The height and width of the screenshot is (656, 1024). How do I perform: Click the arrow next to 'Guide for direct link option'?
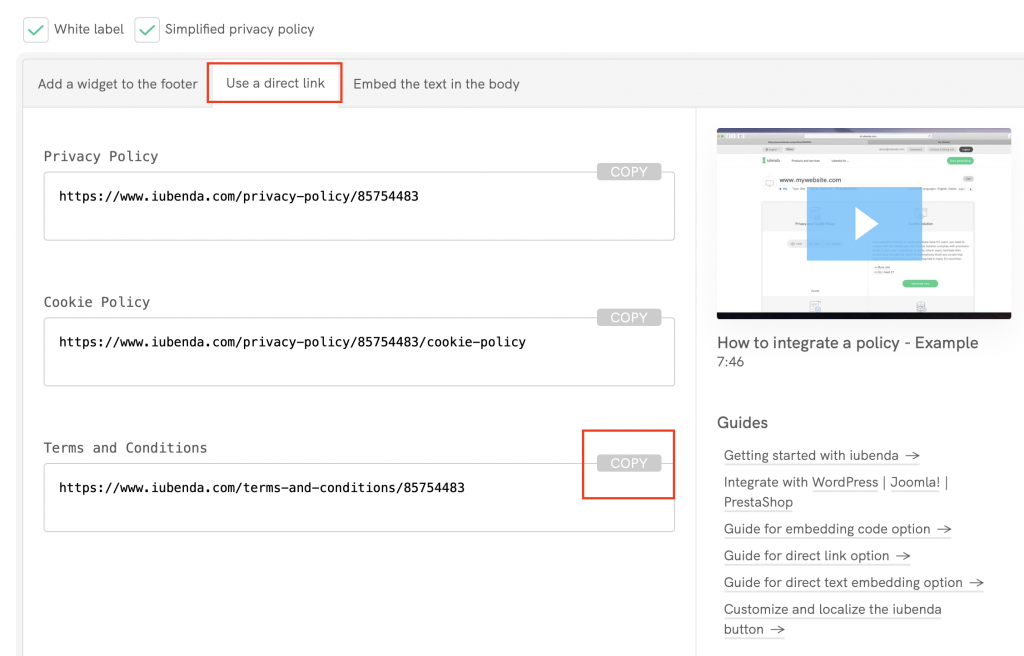(903, 556)
